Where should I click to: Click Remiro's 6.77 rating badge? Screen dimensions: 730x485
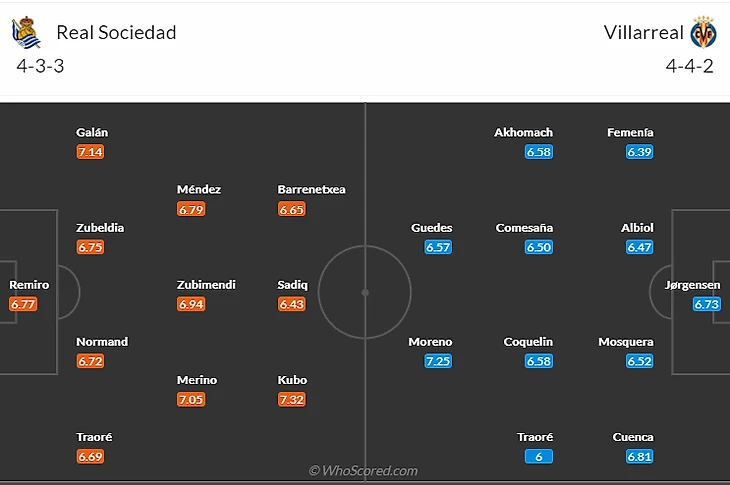point(23,304)
